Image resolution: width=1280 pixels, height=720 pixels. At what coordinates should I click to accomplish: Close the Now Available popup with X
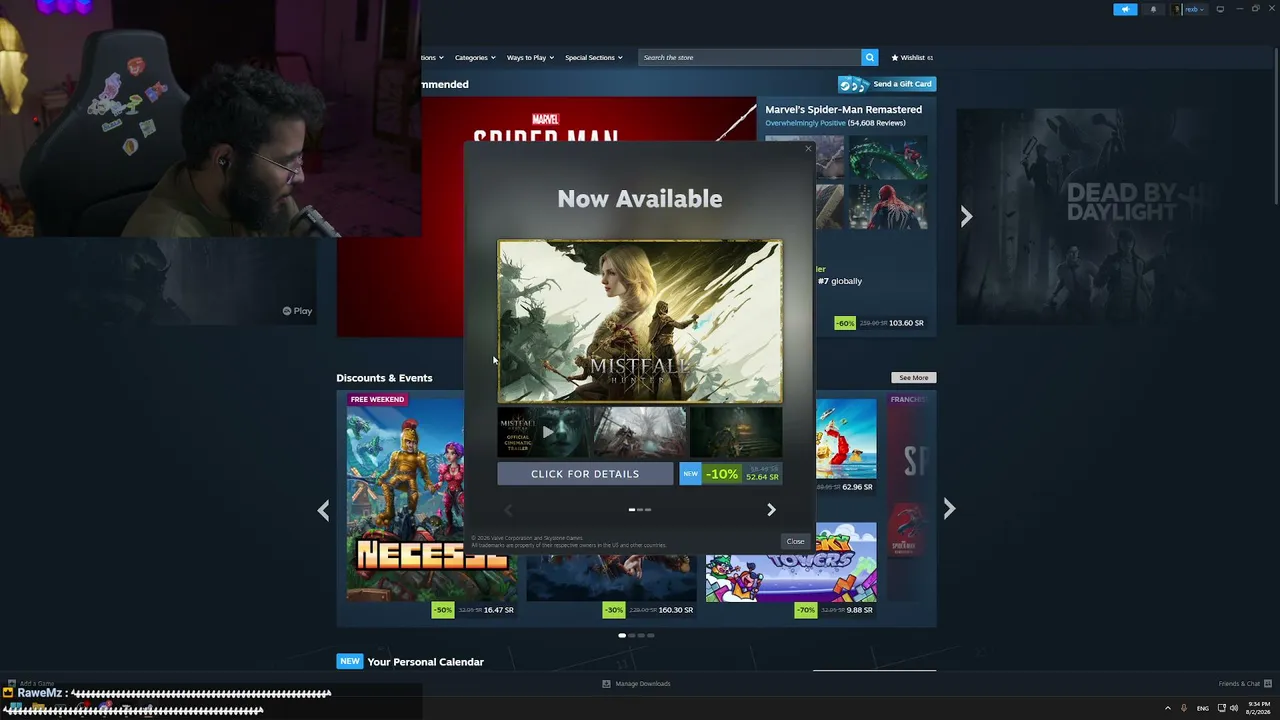tap(808, 149)
